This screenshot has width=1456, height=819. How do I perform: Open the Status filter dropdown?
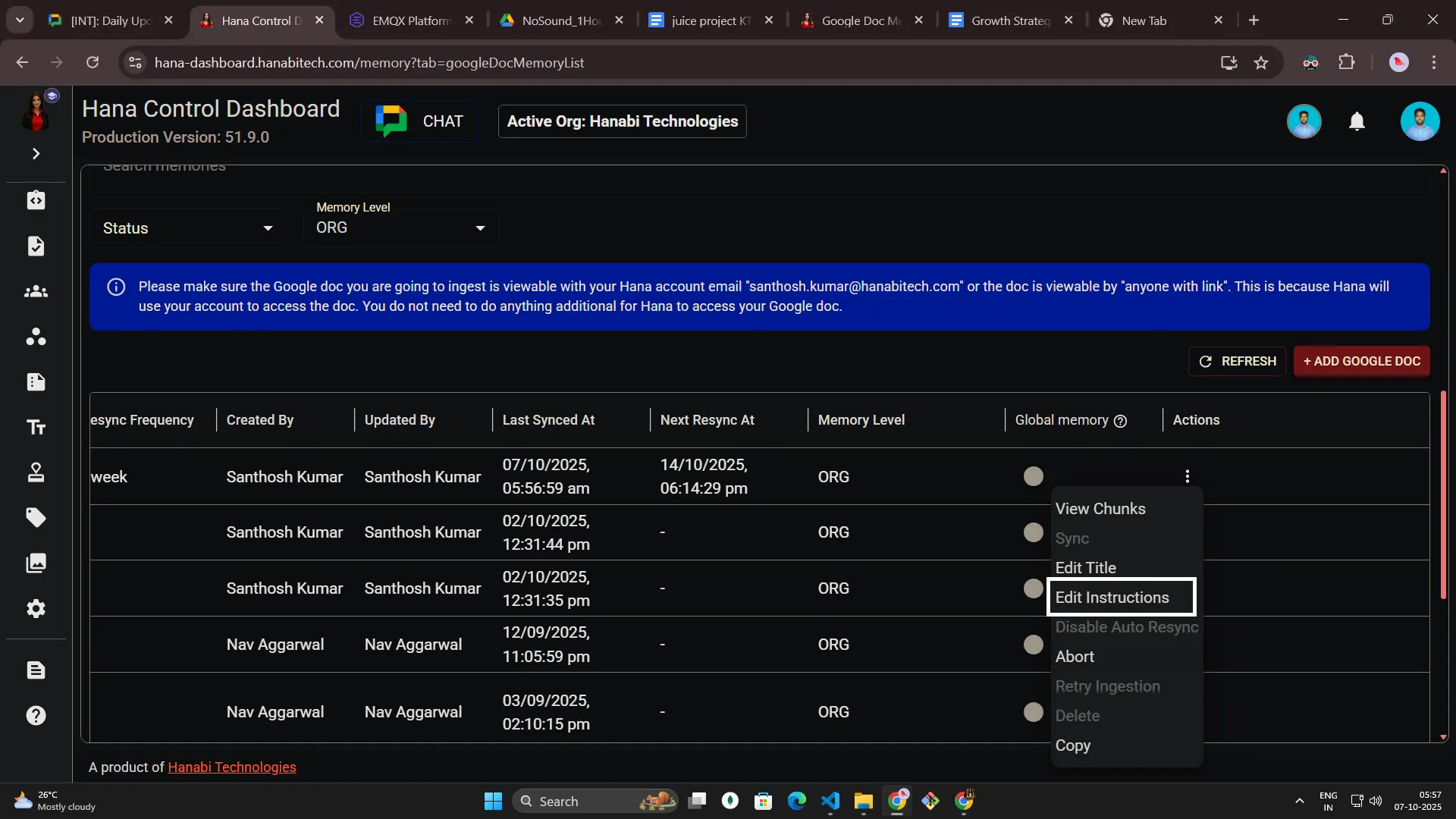(187, 227)
